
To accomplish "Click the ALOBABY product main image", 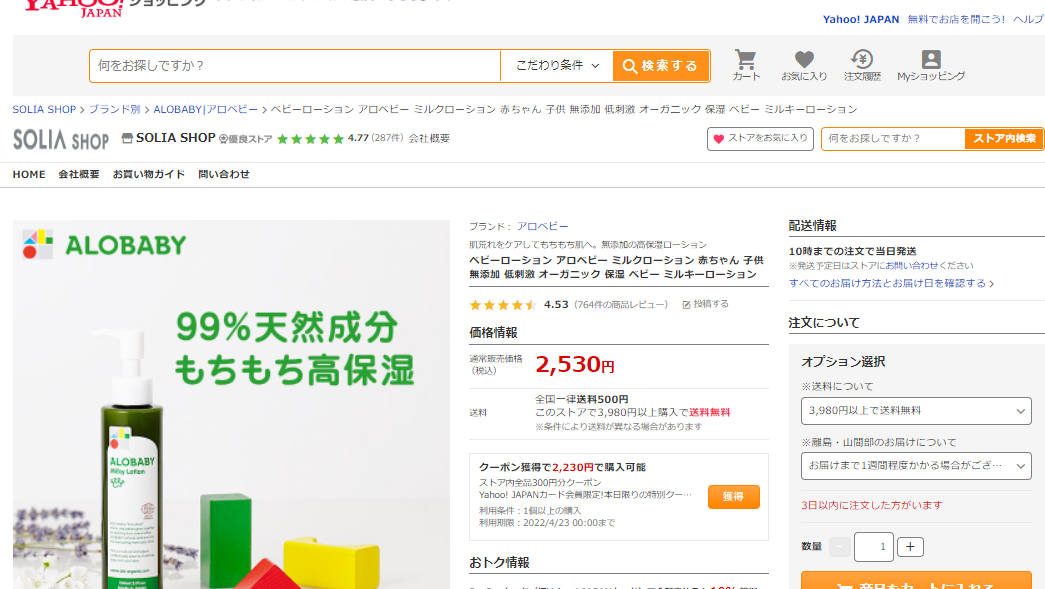I will click(231, 404).
